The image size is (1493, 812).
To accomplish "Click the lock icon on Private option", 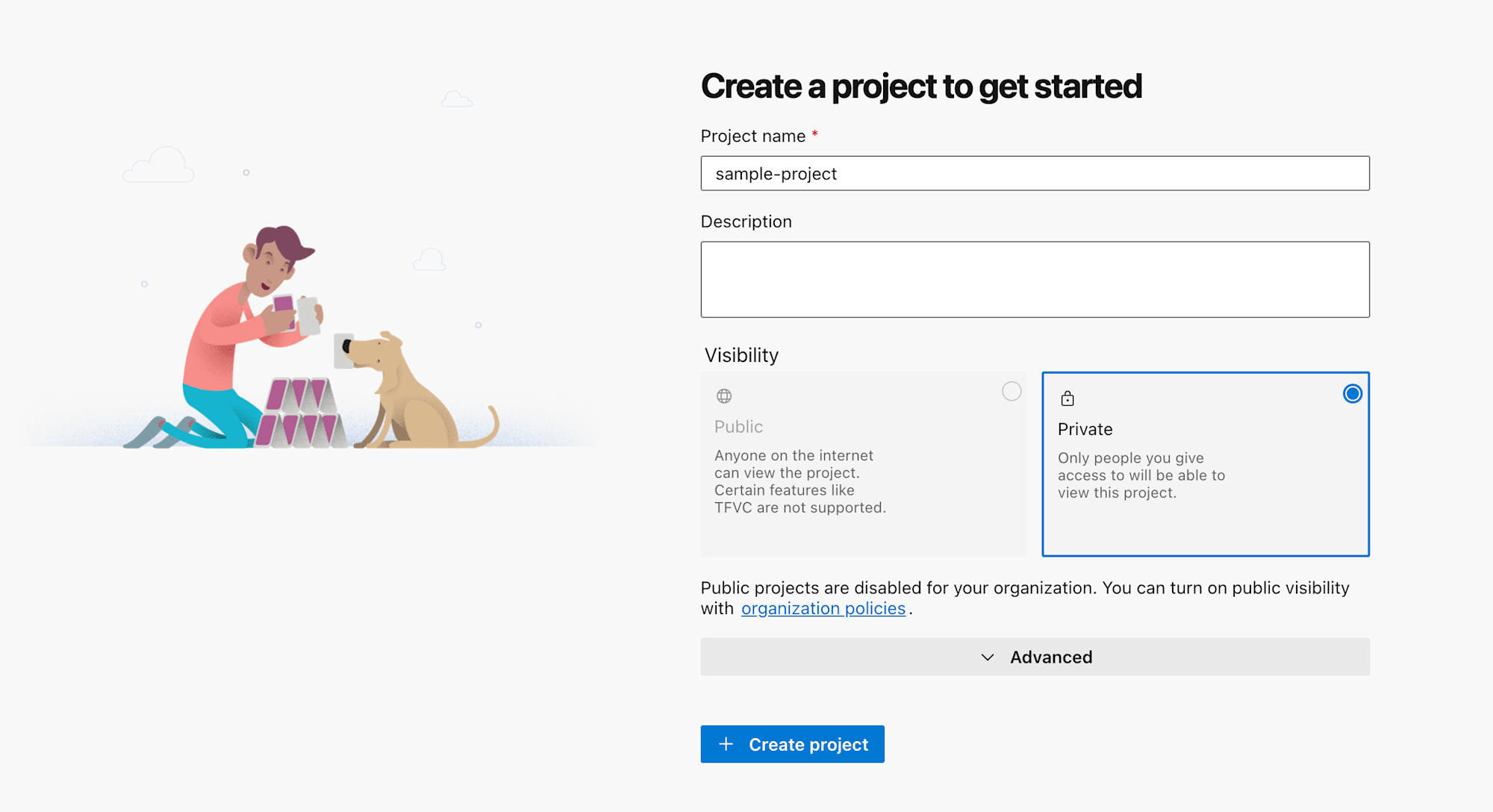I will [x=1067, y=395].
